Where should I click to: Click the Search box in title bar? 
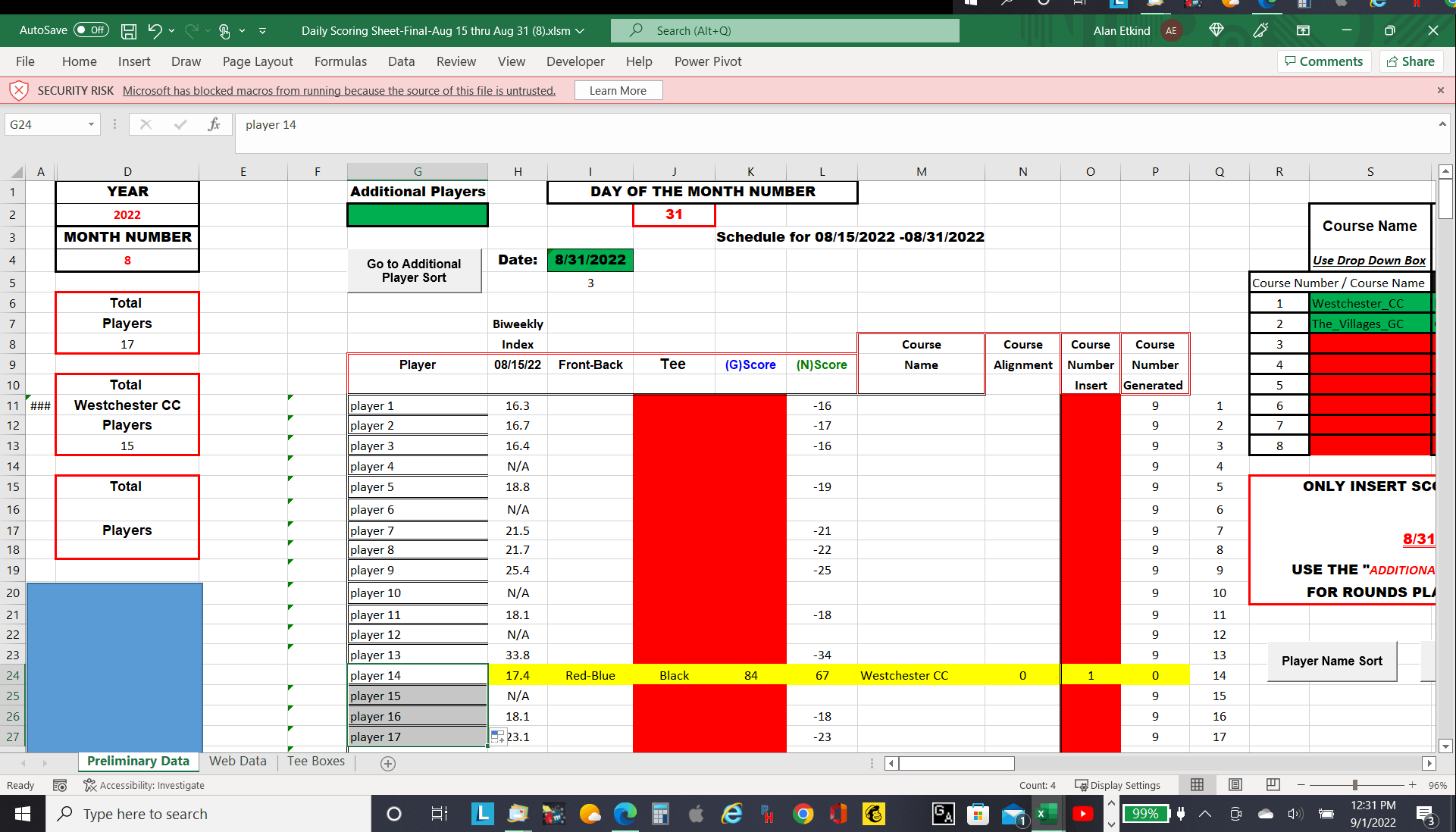tap(784, 30)
